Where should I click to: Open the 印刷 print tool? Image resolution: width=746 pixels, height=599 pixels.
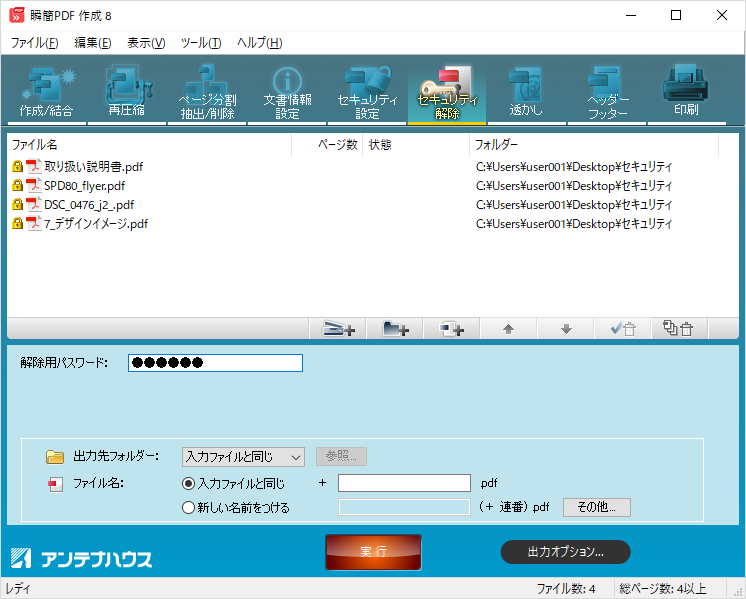[x=687, y=91]
